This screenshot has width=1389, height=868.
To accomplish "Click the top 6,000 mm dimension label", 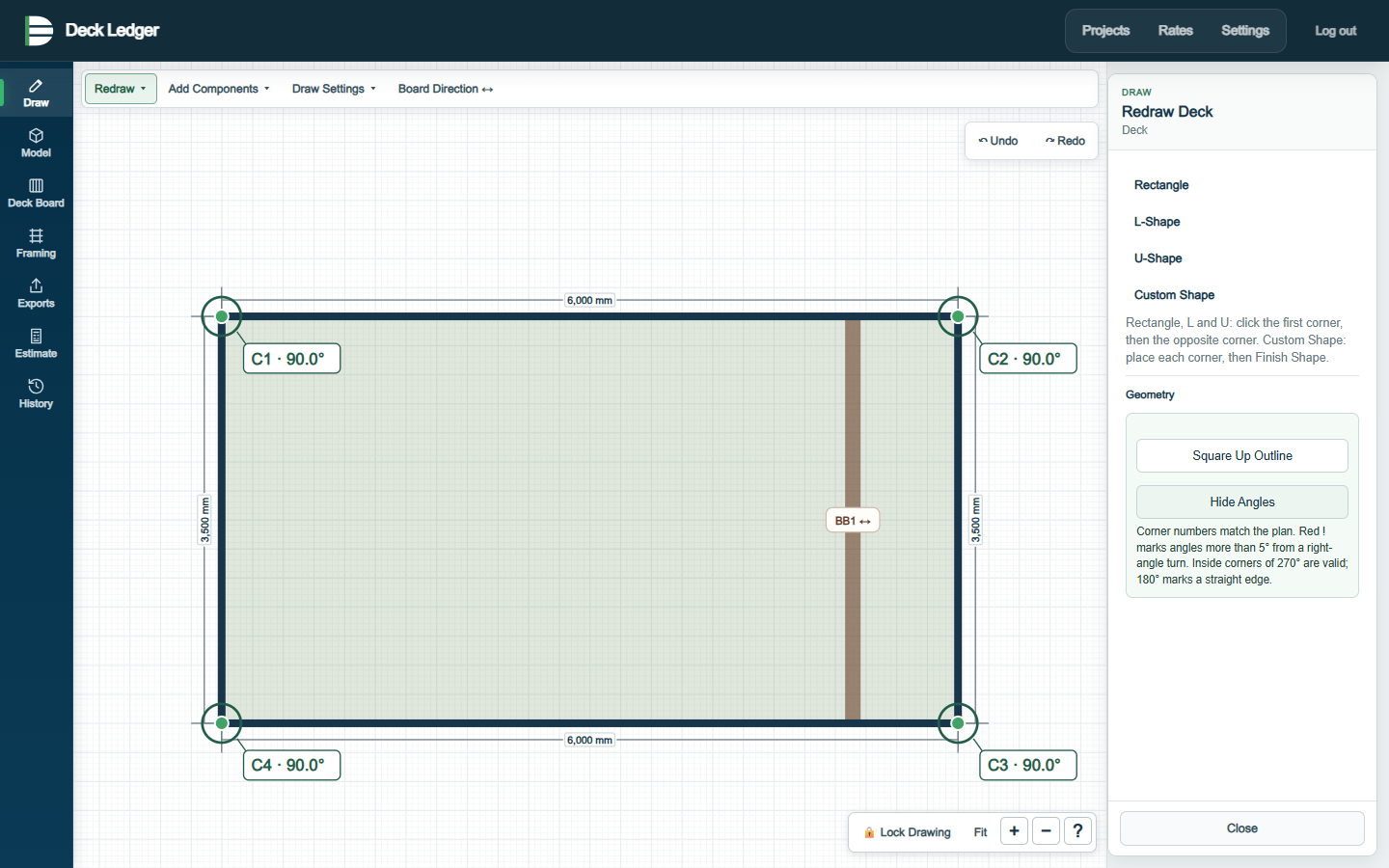I will tap(589, 301).
